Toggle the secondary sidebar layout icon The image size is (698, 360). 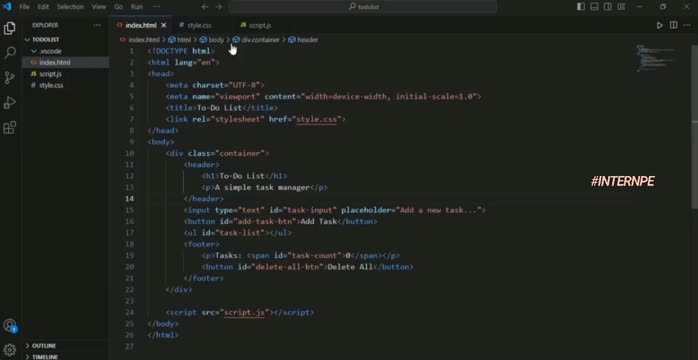click(x=608, y=7)
